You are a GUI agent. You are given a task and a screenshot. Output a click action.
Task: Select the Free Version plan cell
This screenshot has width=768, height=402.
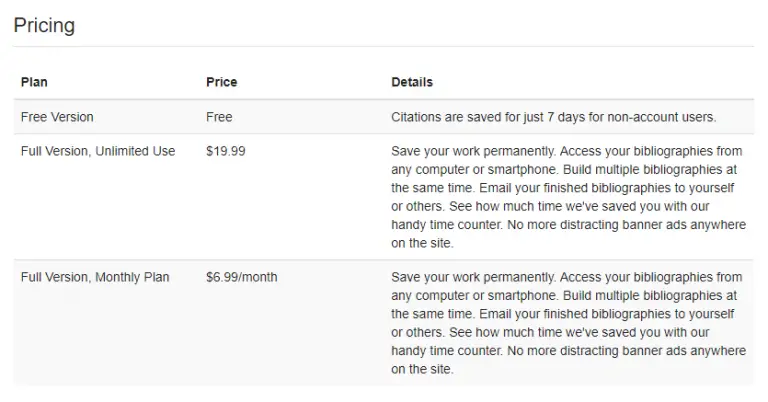coord(57,117)
